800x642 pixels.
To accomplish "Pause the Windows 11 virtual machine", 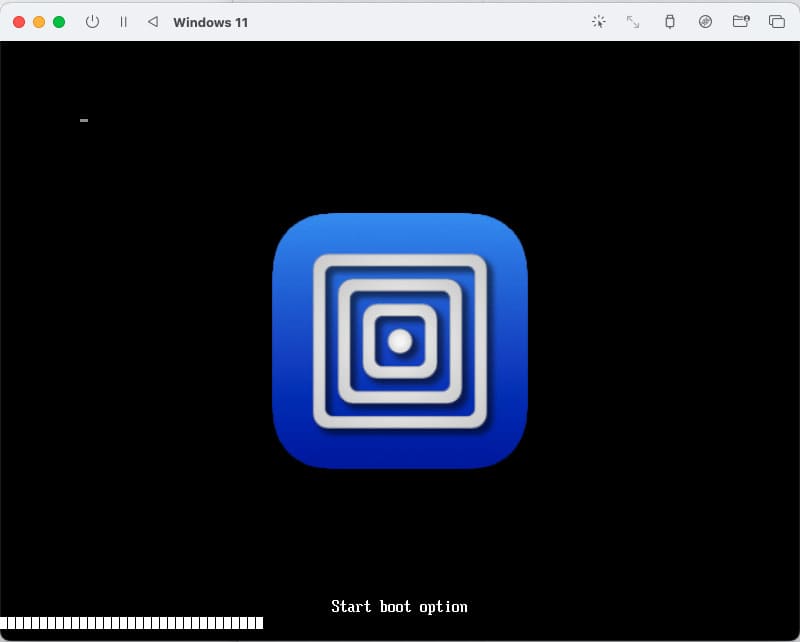I will coord(123,21).
